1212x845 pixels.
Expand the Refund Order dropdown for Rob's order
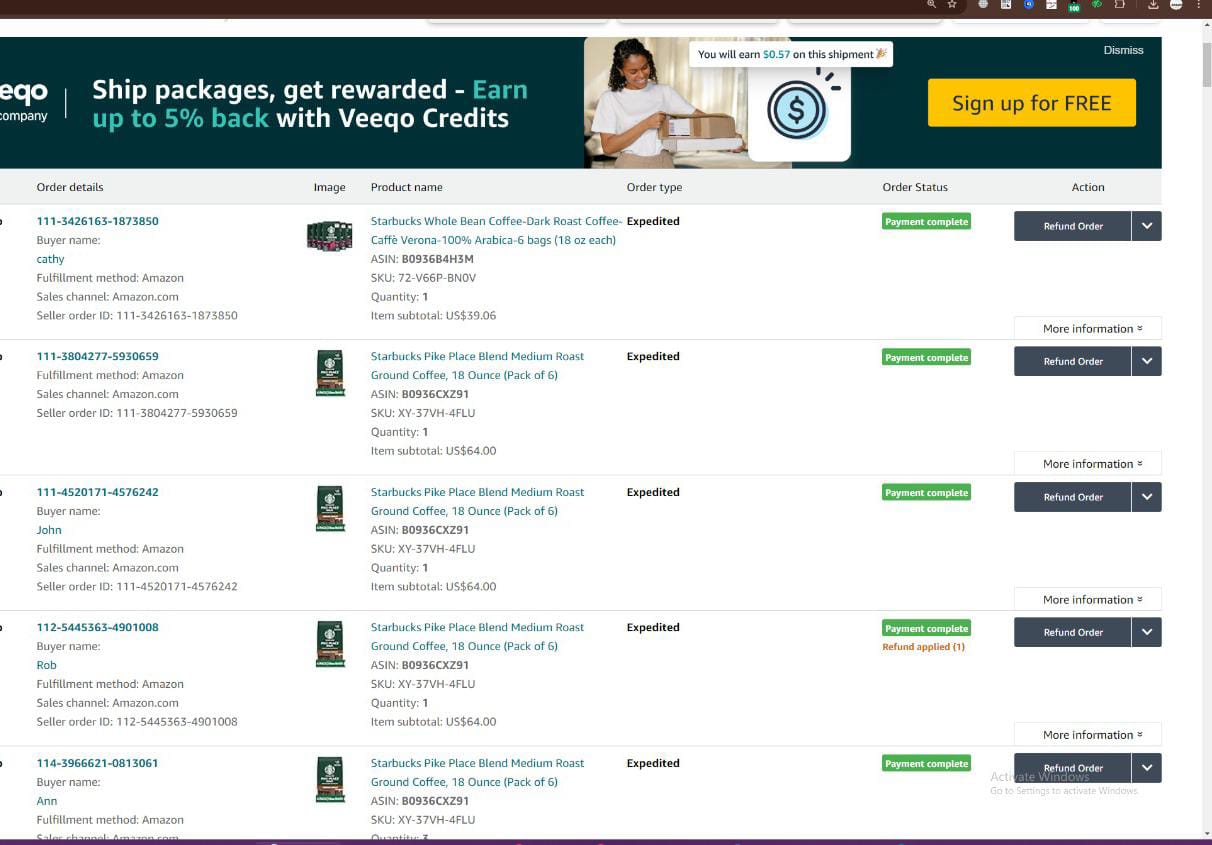coord(1146,632)
